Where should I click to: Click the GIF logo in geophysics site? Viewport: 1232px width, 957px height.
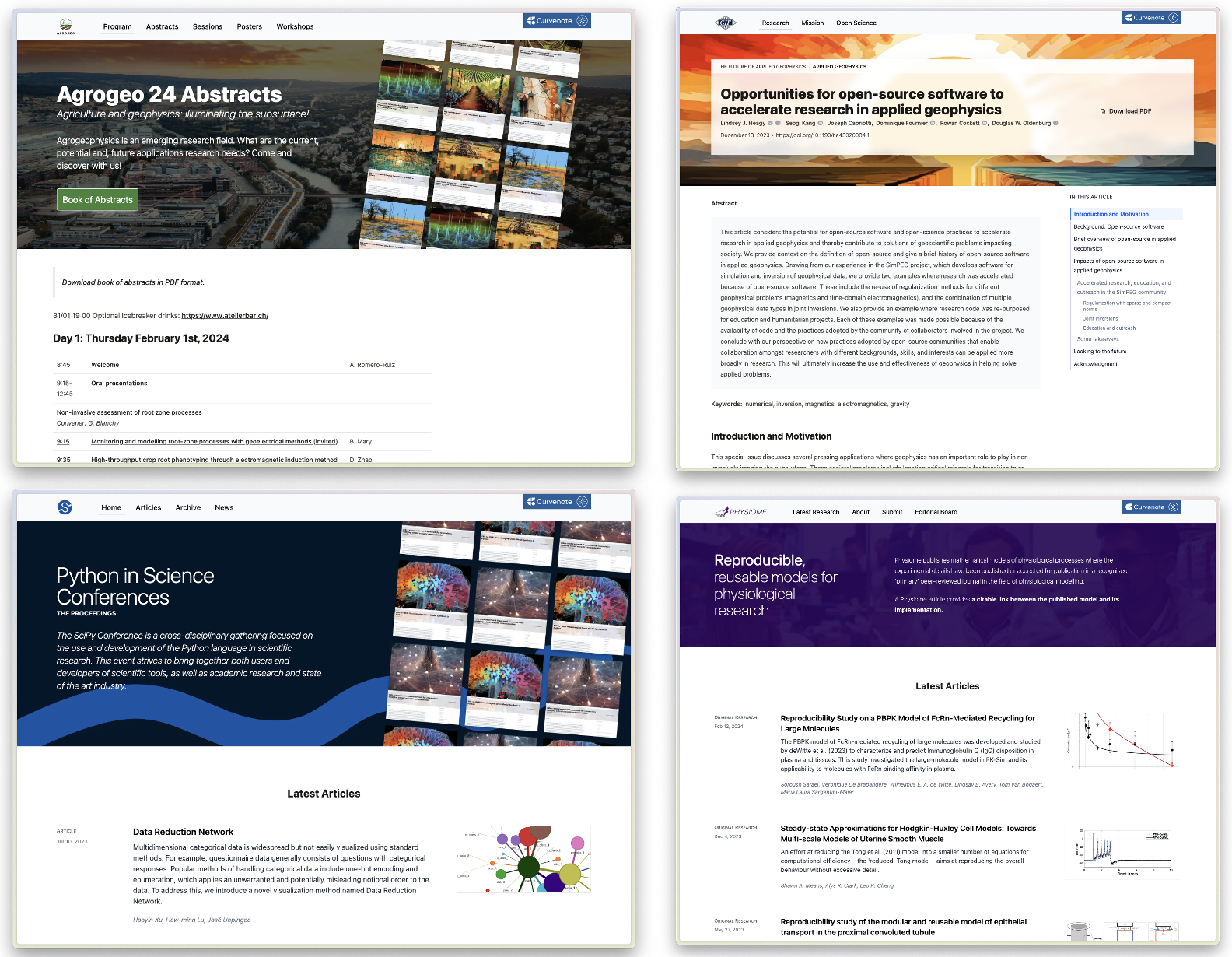click(725, 23)
